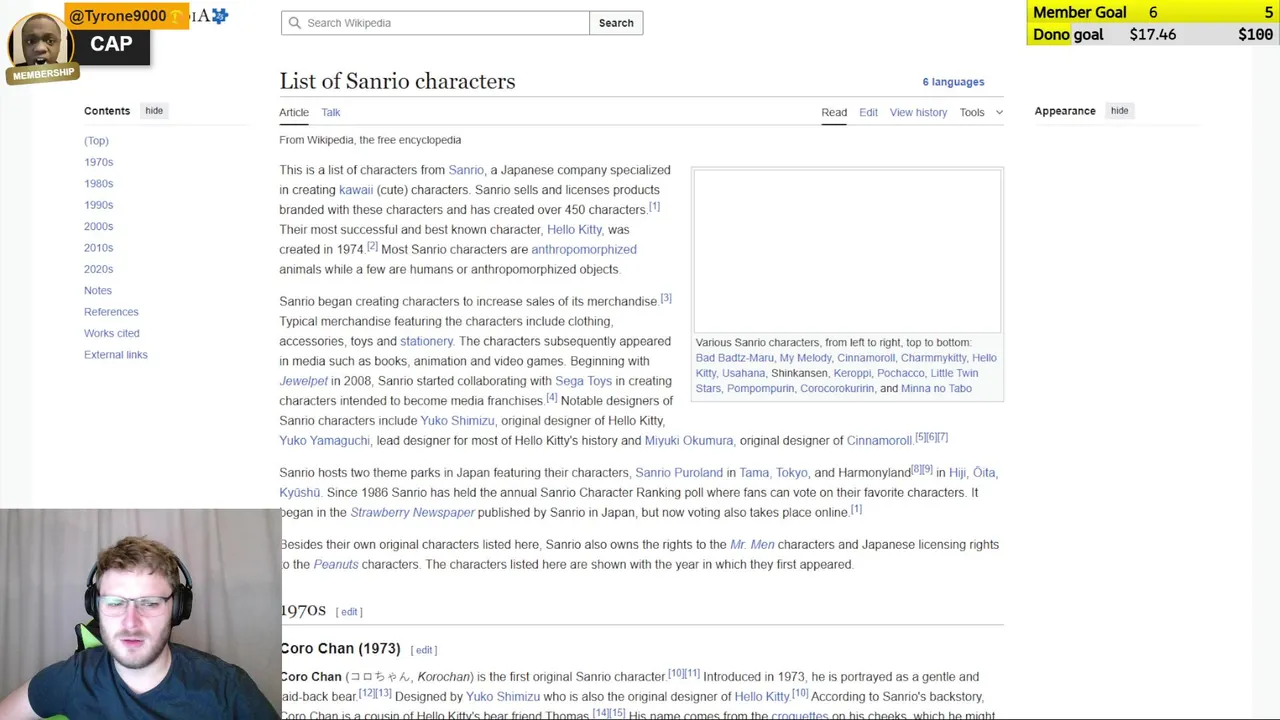Go to Notes section in contents
1280x720 pixels.
pyautogui.click(x=98, y=290)
